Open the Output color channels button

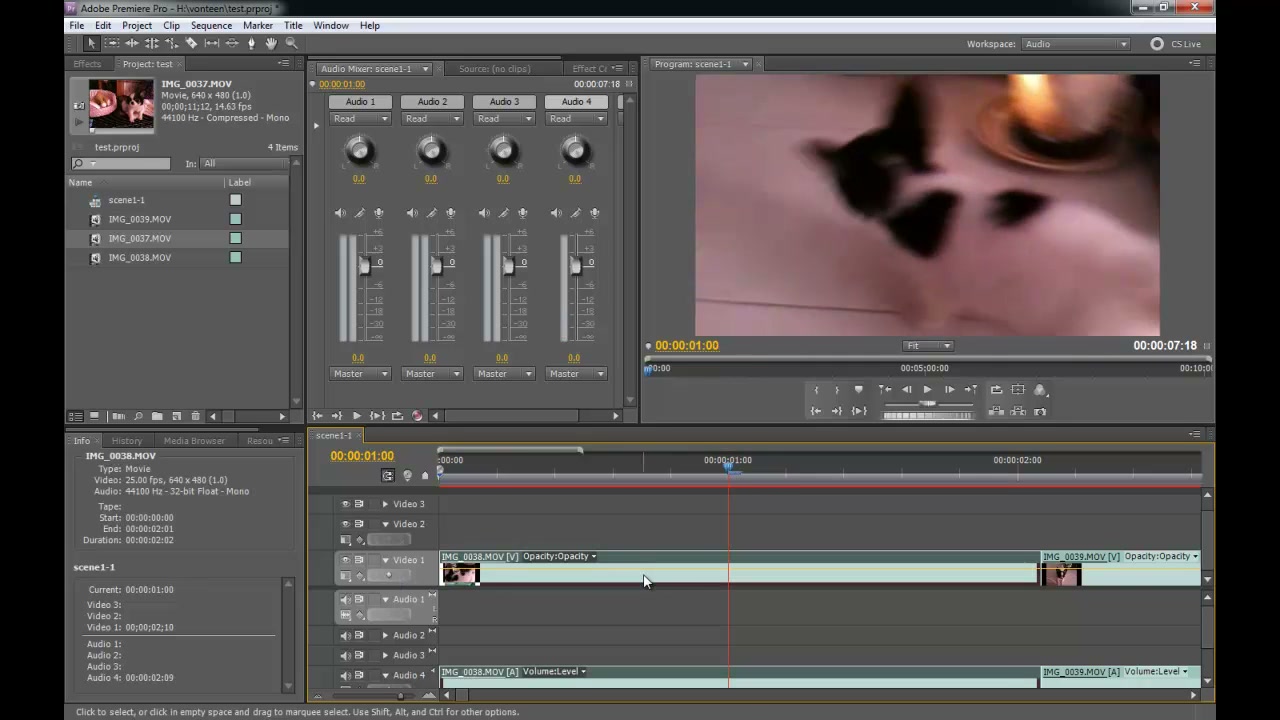click(x=1040, y=390)
